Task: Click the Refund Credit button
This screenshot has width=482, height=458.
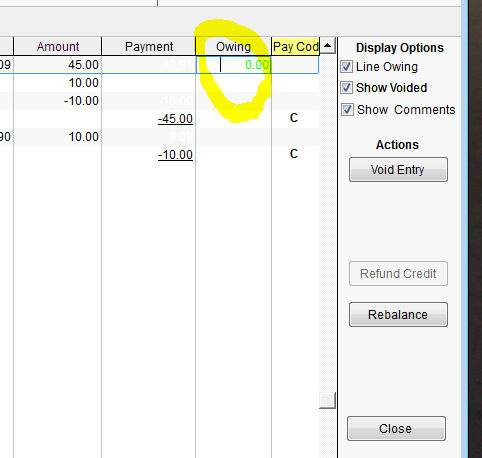Action: (x=398, y=274)
